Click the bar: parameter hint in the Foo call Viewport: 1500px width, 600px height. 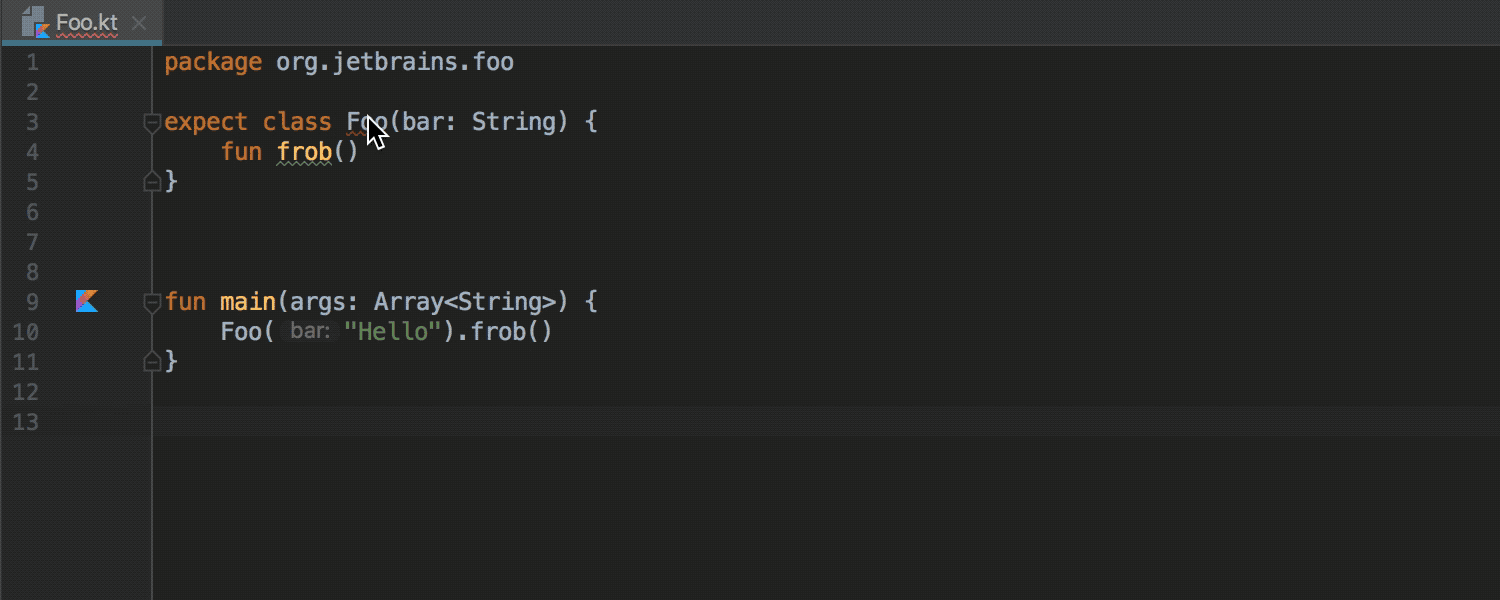click(x=309, y=332)
